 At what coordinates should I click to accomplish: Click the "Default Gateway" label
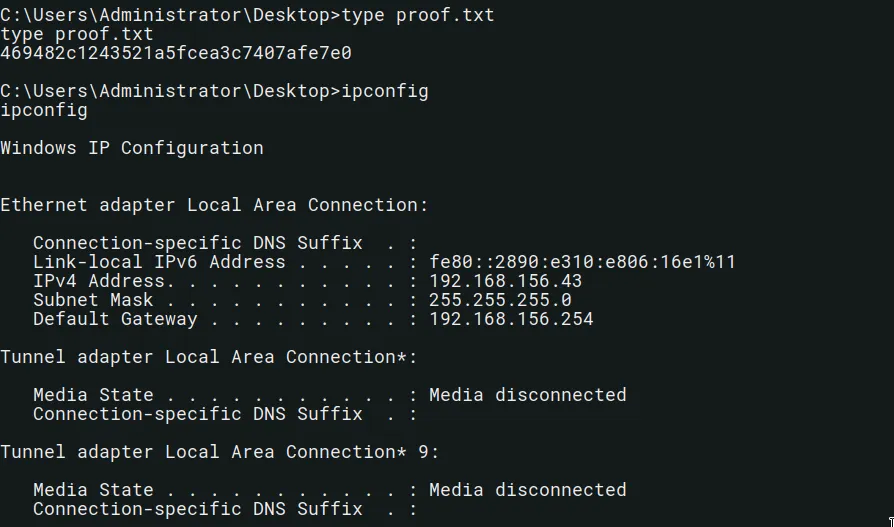pos(115,319)
